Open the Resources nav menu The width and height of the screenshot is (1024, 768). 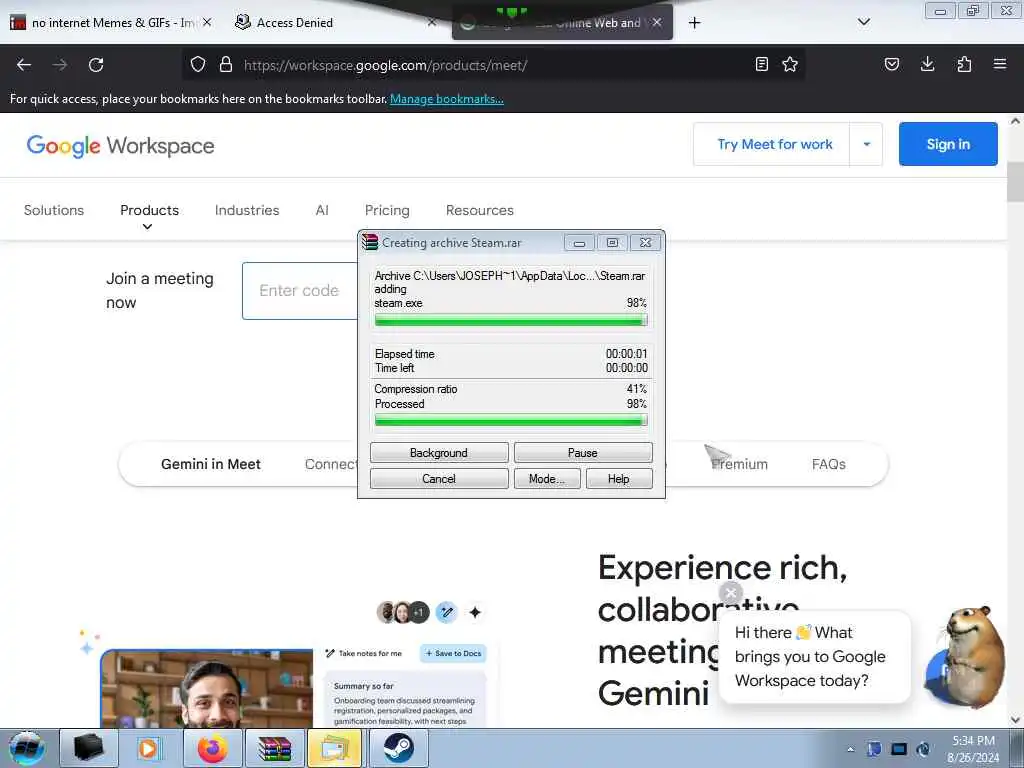point(480,210)
